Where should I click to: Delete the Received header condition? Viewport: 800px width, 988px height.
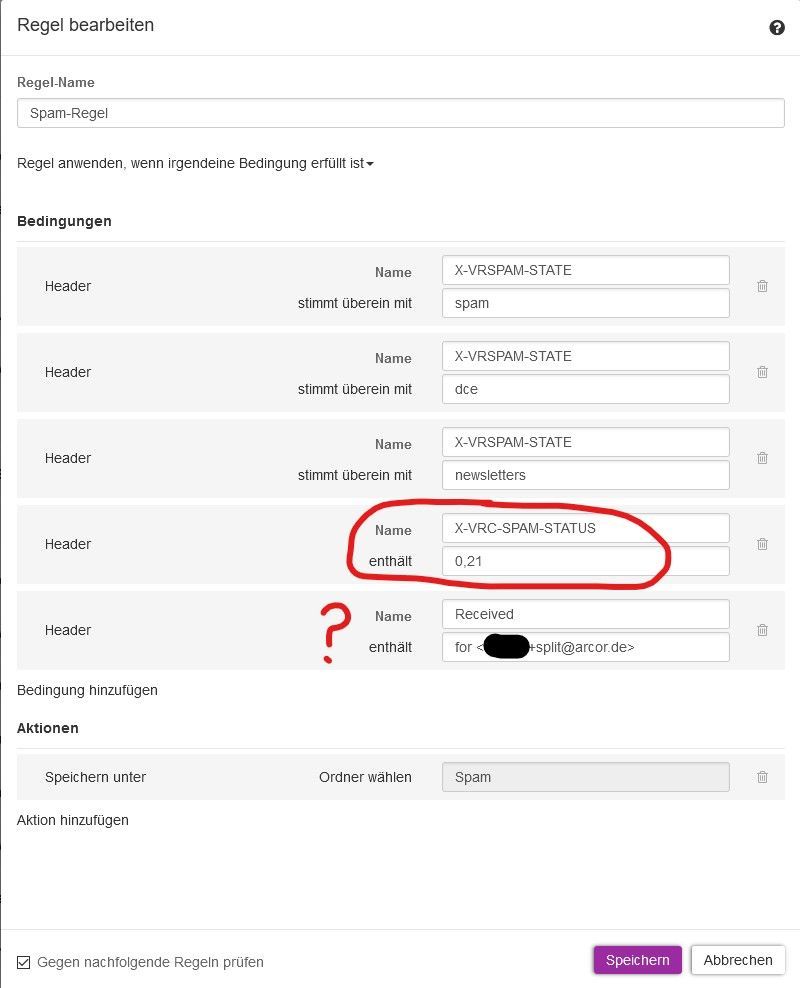(762, 630)
